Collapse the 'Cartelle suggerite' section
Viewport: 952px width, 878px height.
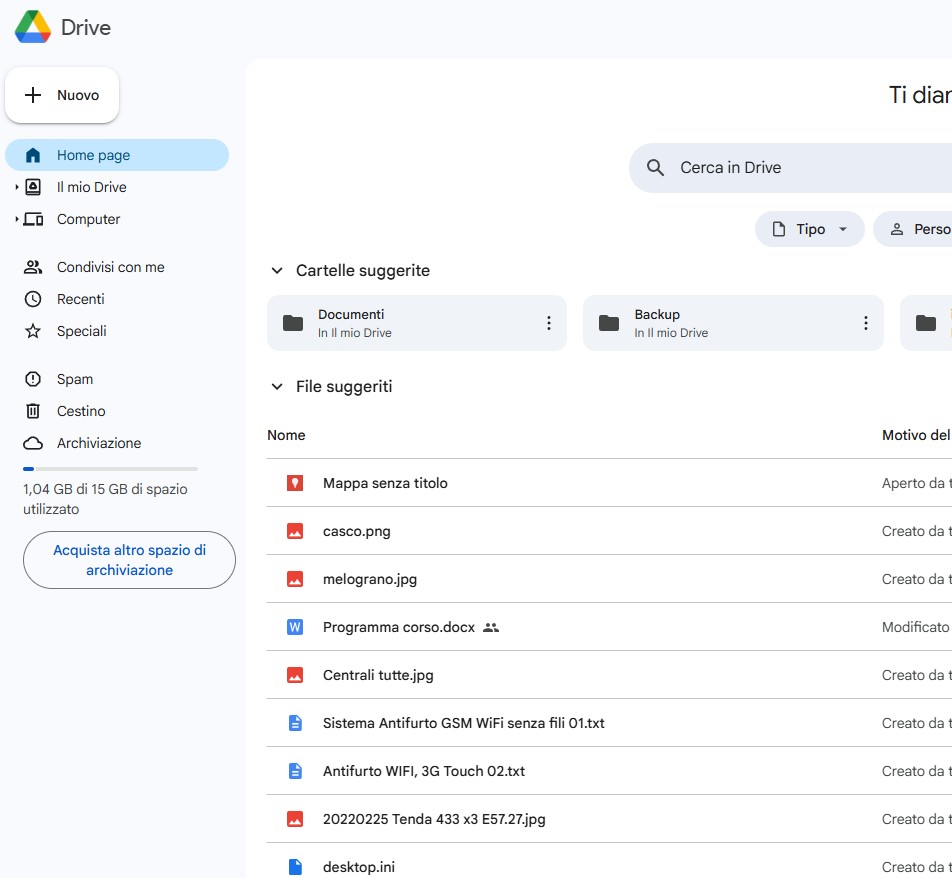[x=276, y=270]
